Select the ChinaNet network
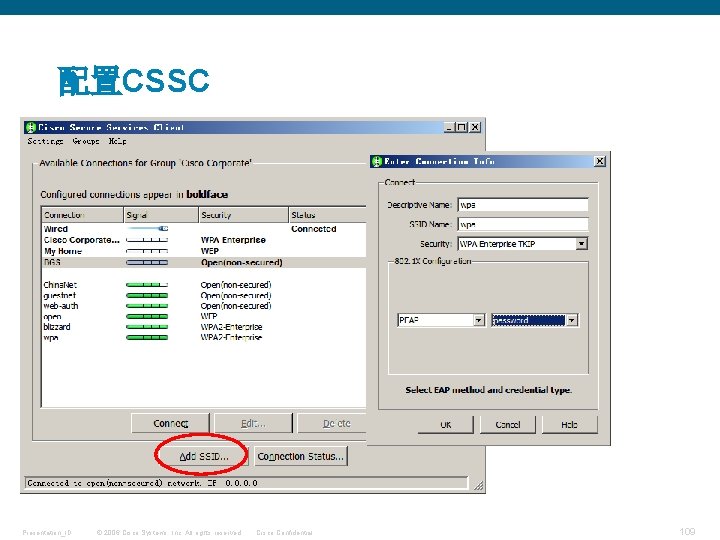This screenshot has width=720, height=540. tap(204, 285)
